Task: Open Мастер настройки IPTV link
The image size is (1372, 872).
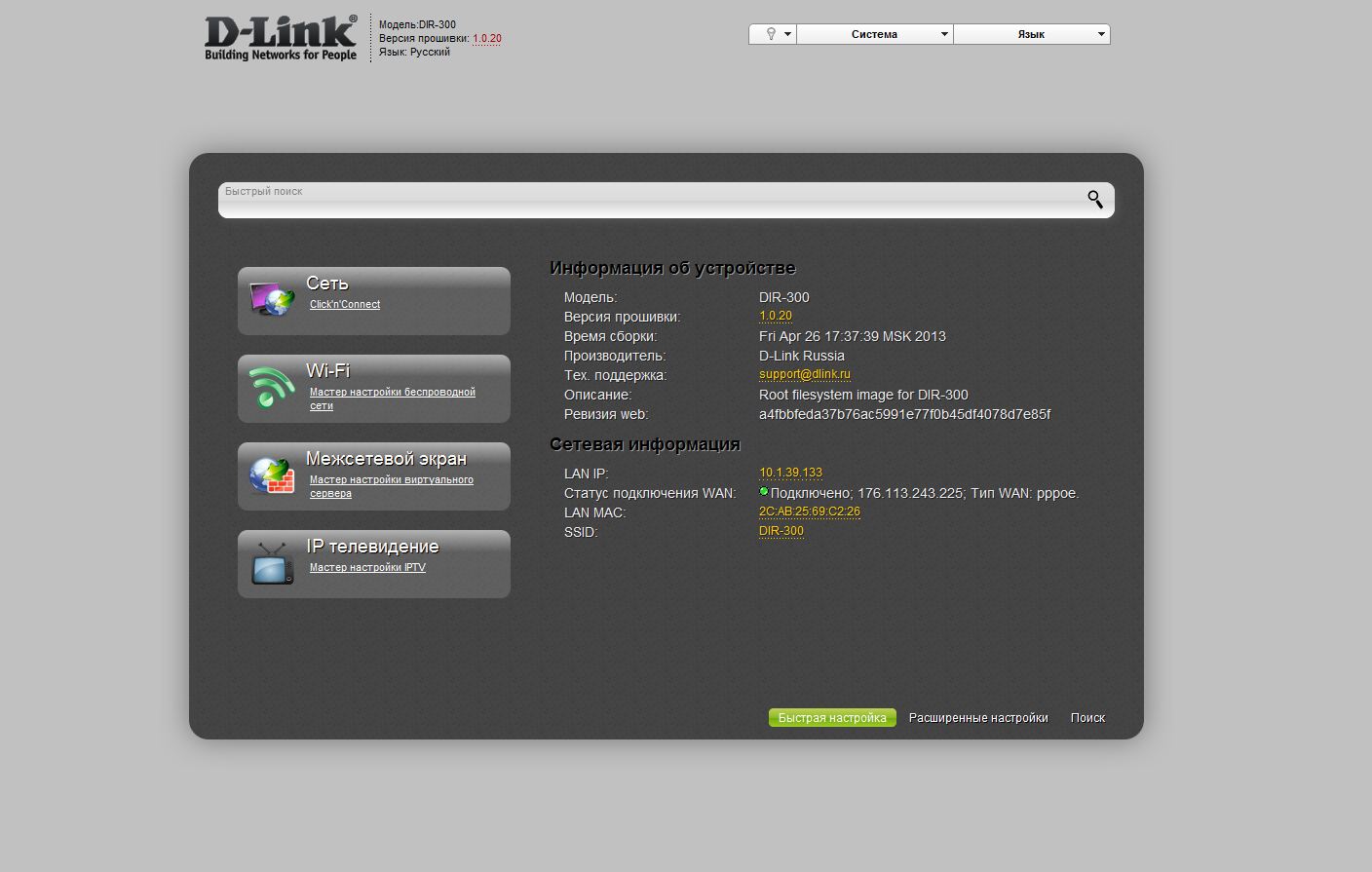Action: point(367,567)
